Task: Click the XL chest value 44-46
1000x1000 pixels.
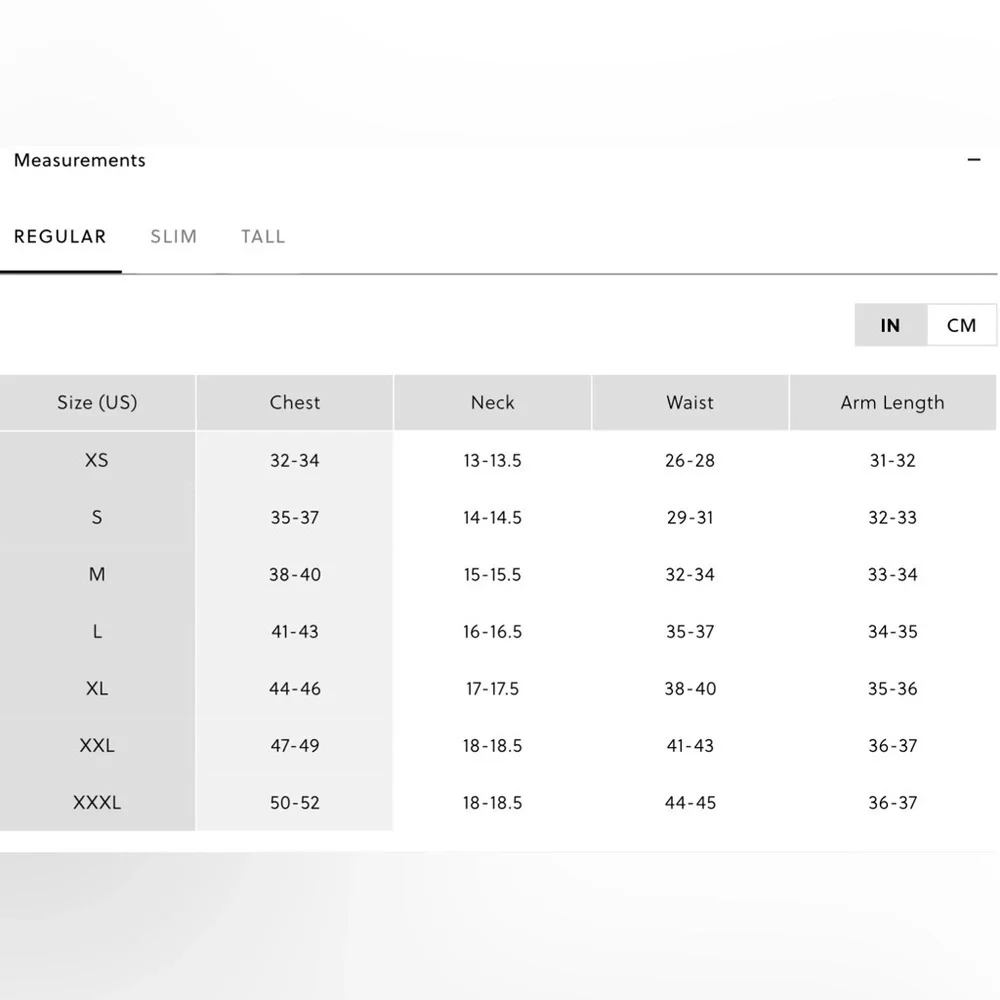Action: (x=295, y=689)
